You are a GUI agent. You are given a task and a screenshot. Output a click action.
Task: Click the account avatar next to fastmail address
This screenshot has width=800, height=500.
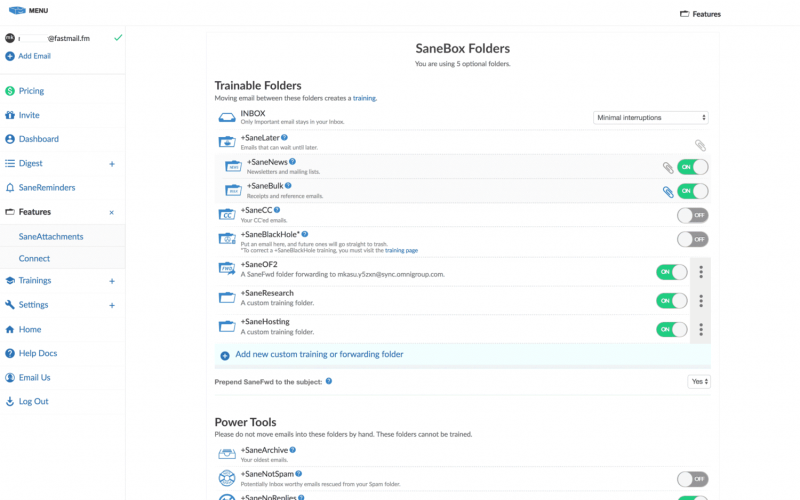[x=10, y=38]
